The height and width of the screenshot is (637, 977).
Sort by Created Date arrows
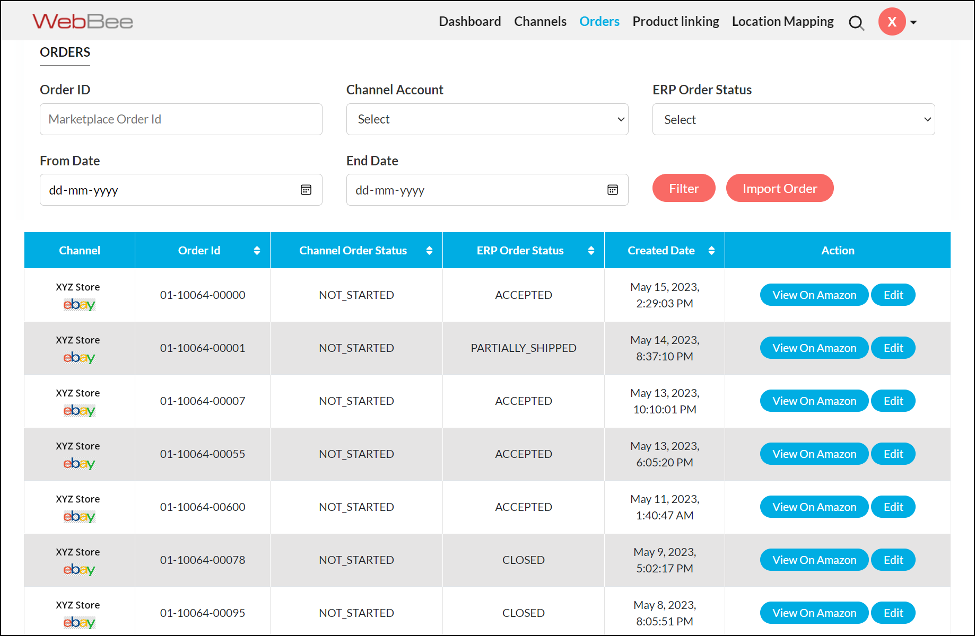click(712, 251)
